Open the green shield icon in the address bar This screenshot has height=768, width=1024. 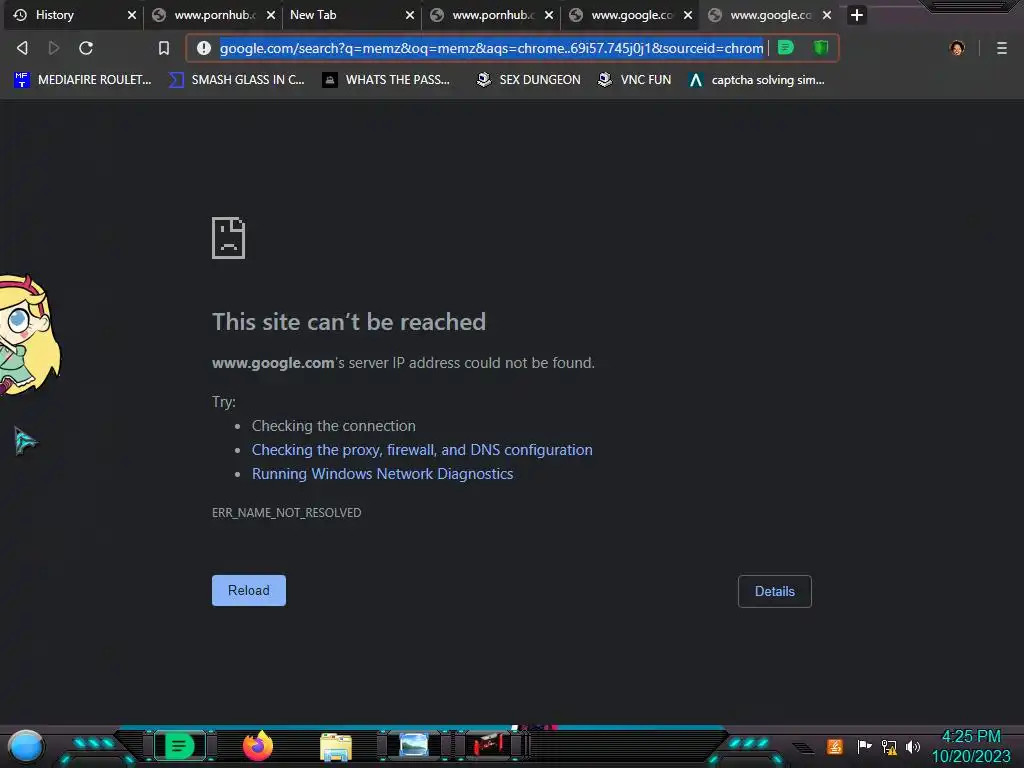pyautogui.click(x=821, y=48)
